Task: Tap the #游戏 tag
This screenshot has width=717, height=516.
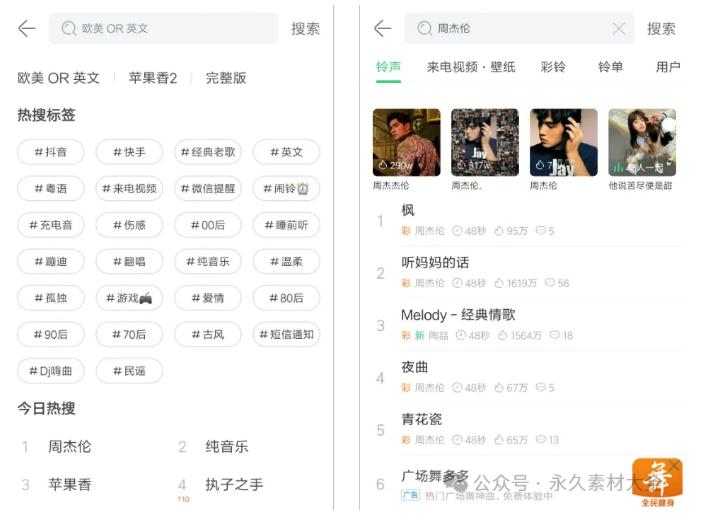Action: pyautogui.click(x=129, y=298)
